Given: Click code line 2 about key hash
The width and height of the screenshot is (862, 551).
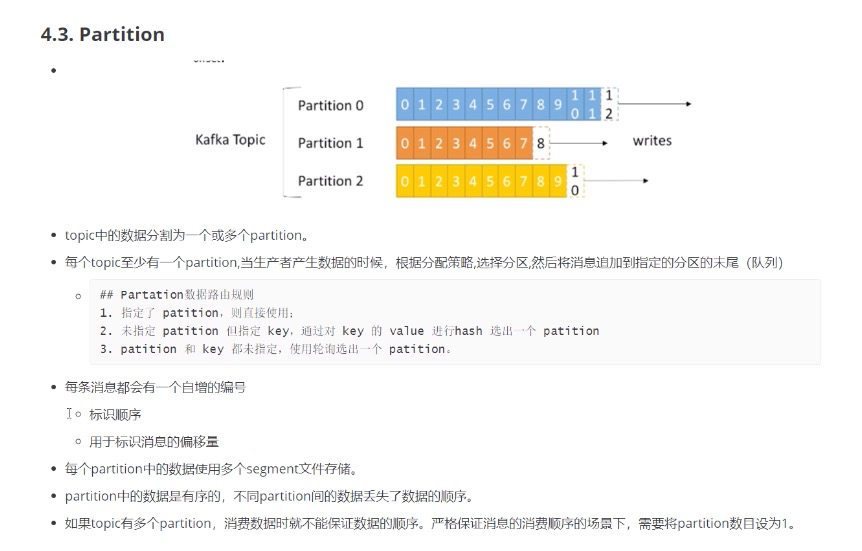Looking at the screenshot, I should pos(349,331).
